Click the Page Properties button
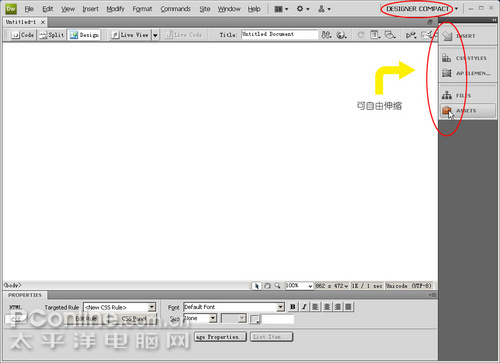The width and height of the screenshot is (500, 363). (221, 337)
